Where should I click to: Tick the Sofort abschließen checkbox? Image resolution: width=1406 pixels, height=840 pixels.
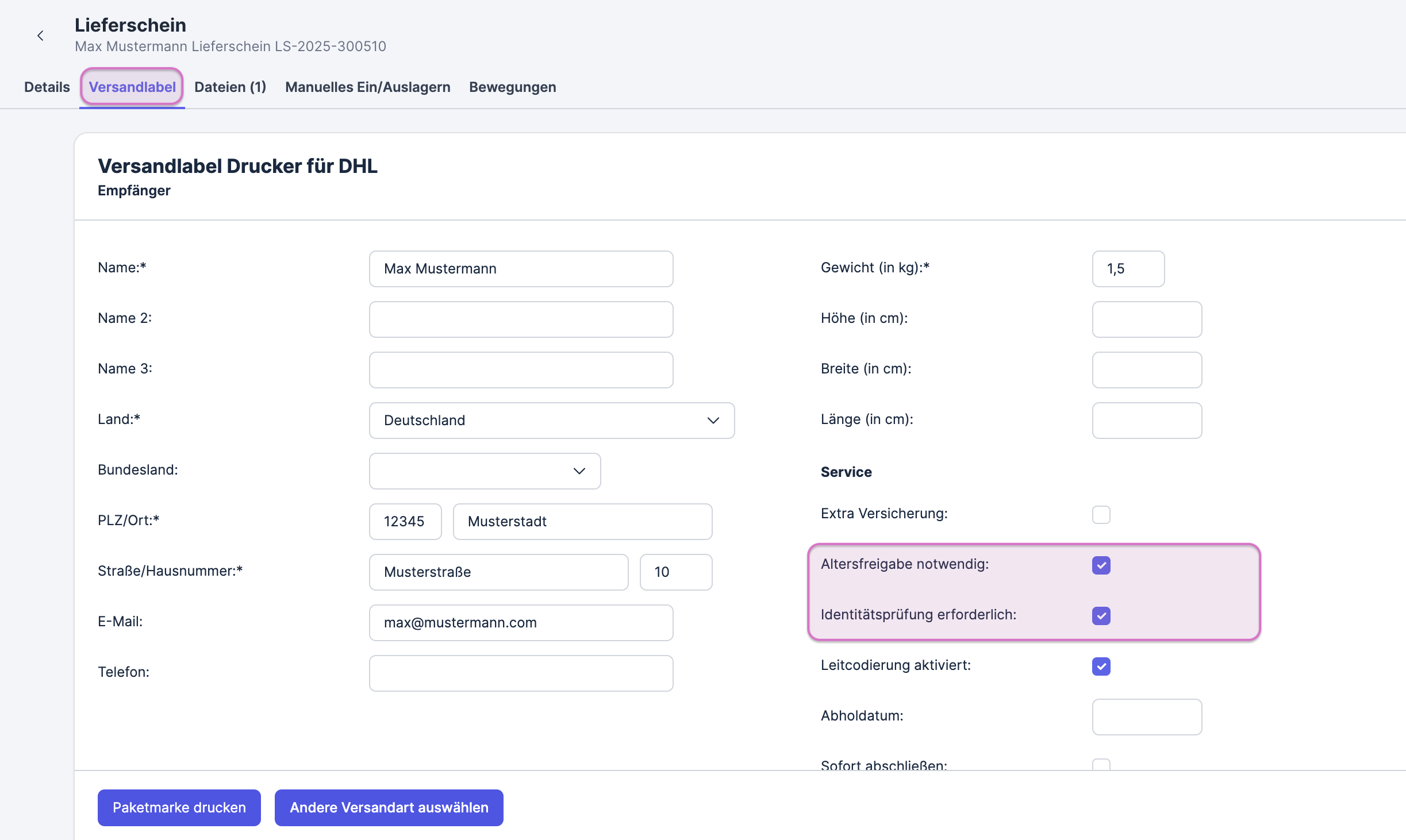(1101, 765)
